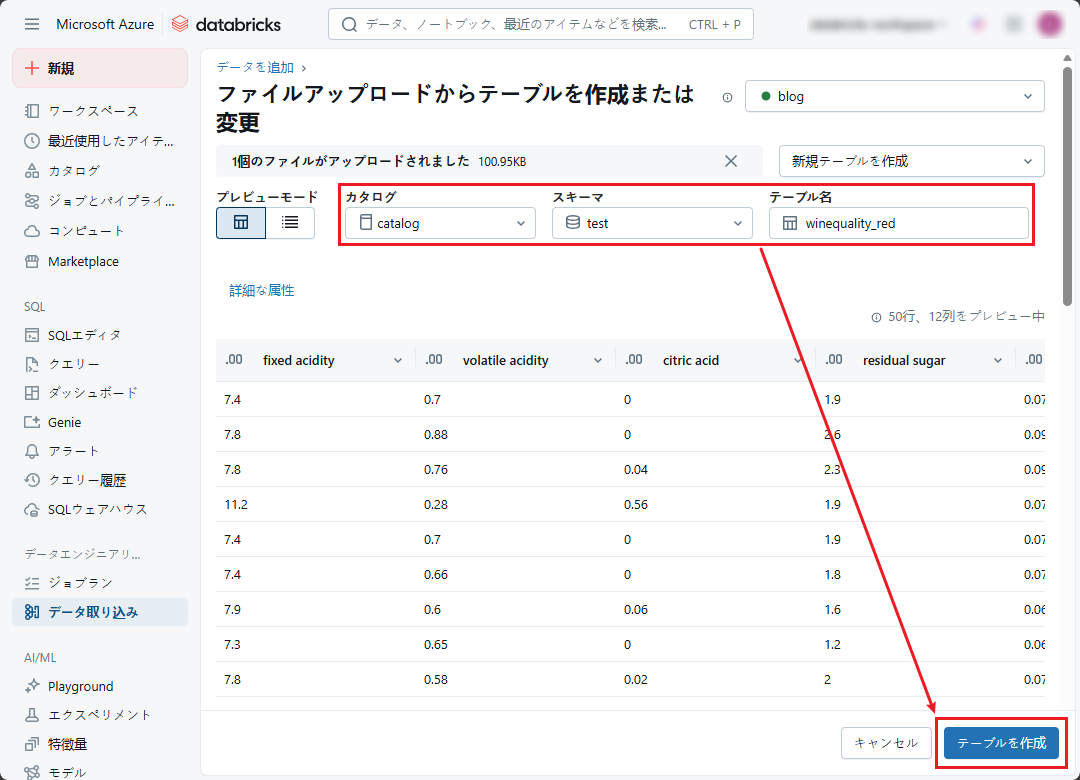The width and height of the screenshot is (1080, 780).
Task: Open the Marketplace sidebar icon
Action: pos(32,261)
